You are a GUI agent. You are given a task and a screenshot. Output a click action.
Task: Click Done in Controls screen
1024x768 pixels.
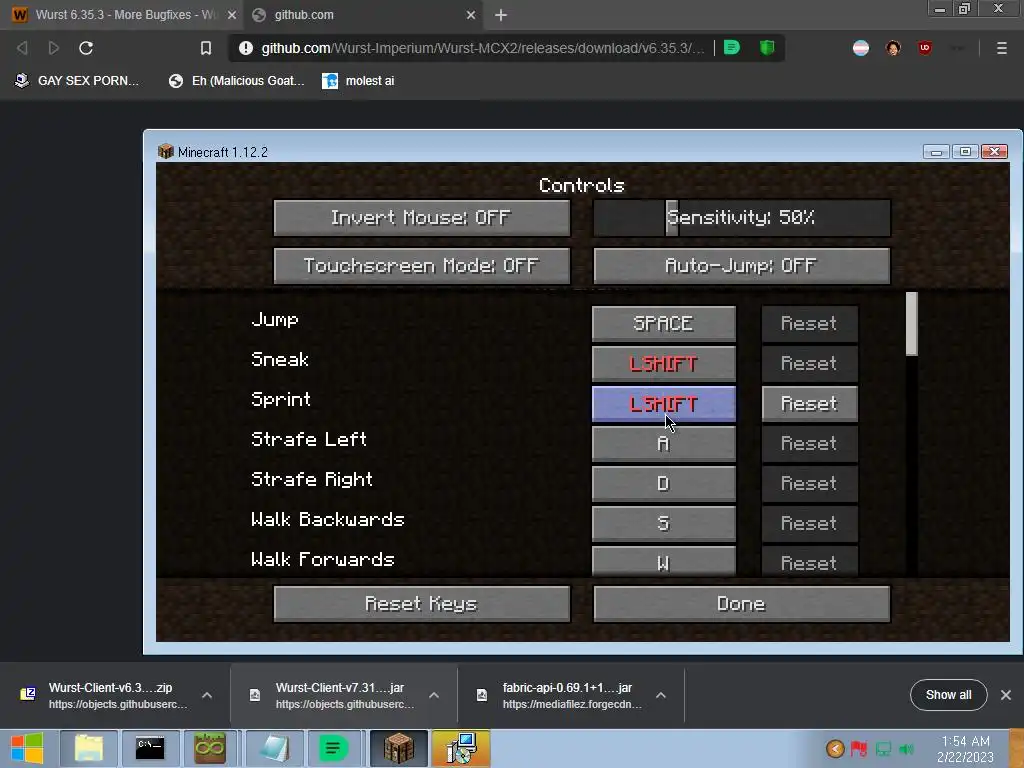pos(741,604)
